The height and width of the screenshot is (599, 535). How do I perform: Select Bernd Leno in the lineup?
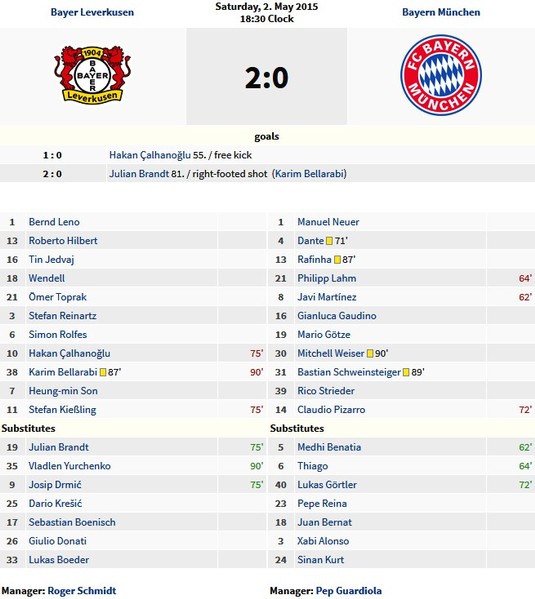coord(54,222)
